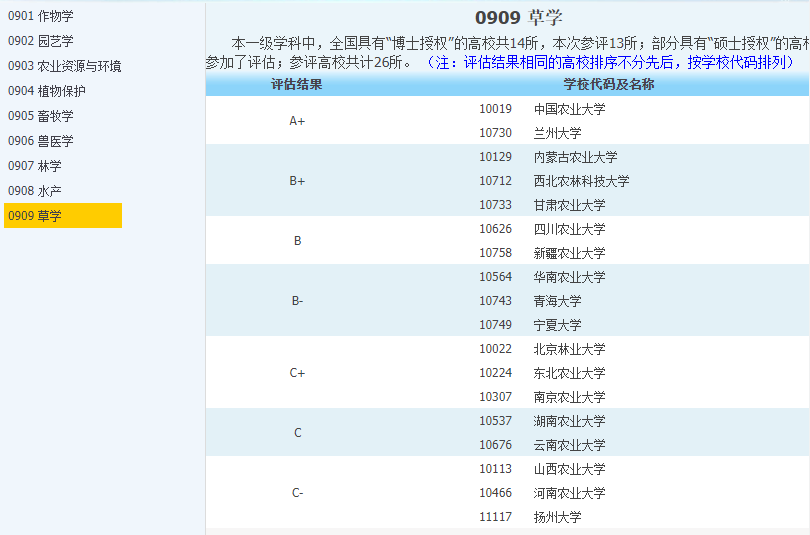Select 0904 植物保护 in the list
This screenshot has height=535, width=810.
click(47, 91)
